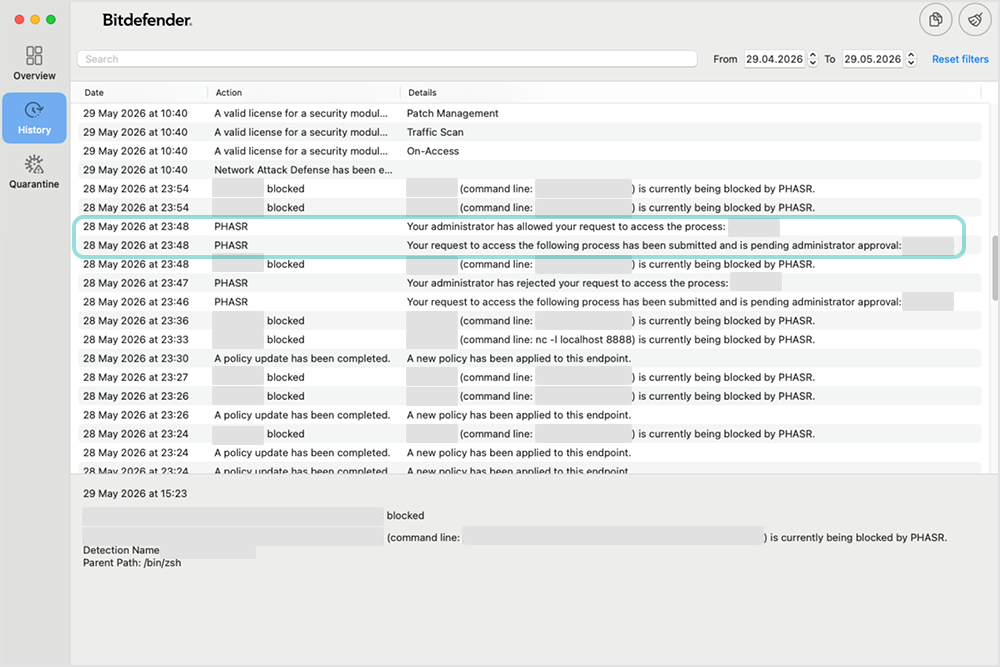This screenshot has width=1000, height=667.
Task: Focus the Search field
Action: click(x=386, y=59)
